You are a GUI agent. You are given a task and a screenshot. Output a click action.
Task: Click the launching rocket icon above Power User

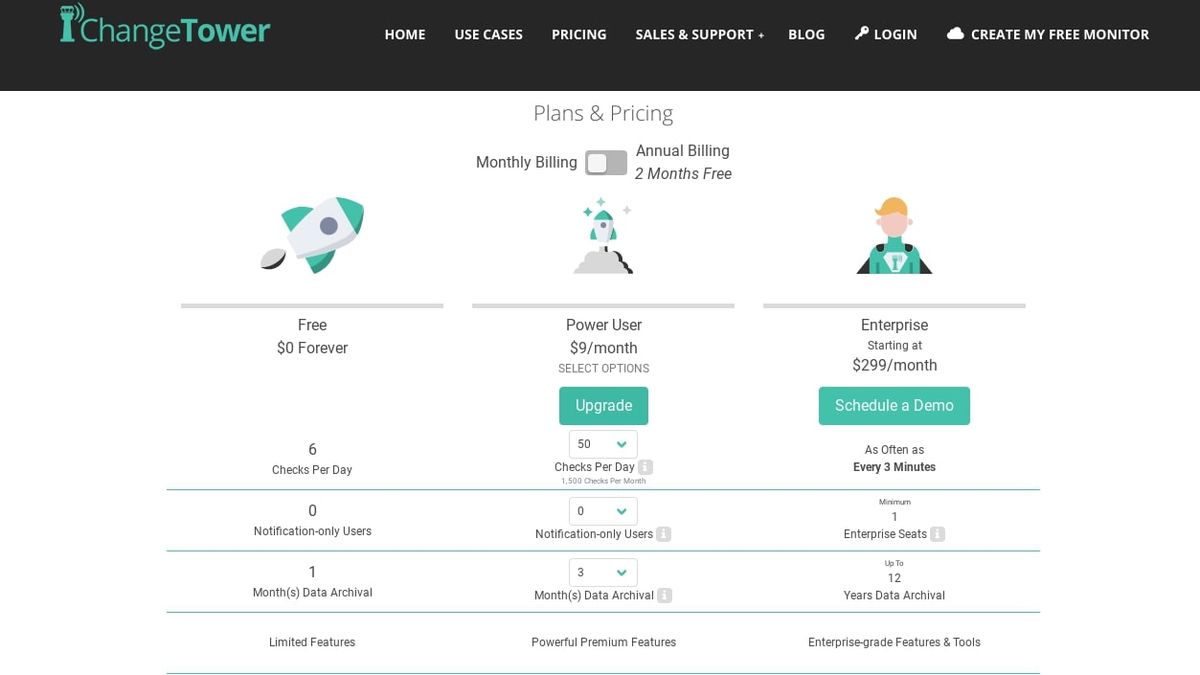[603, 235]
